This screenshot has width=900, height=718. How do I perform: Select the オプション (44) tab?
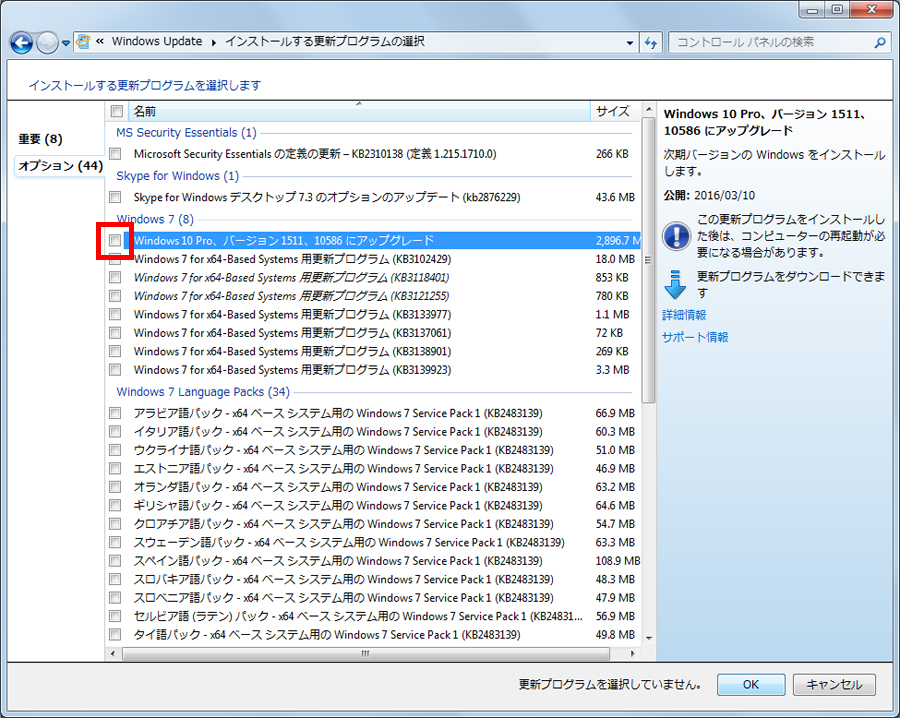[x=60, y=166]
